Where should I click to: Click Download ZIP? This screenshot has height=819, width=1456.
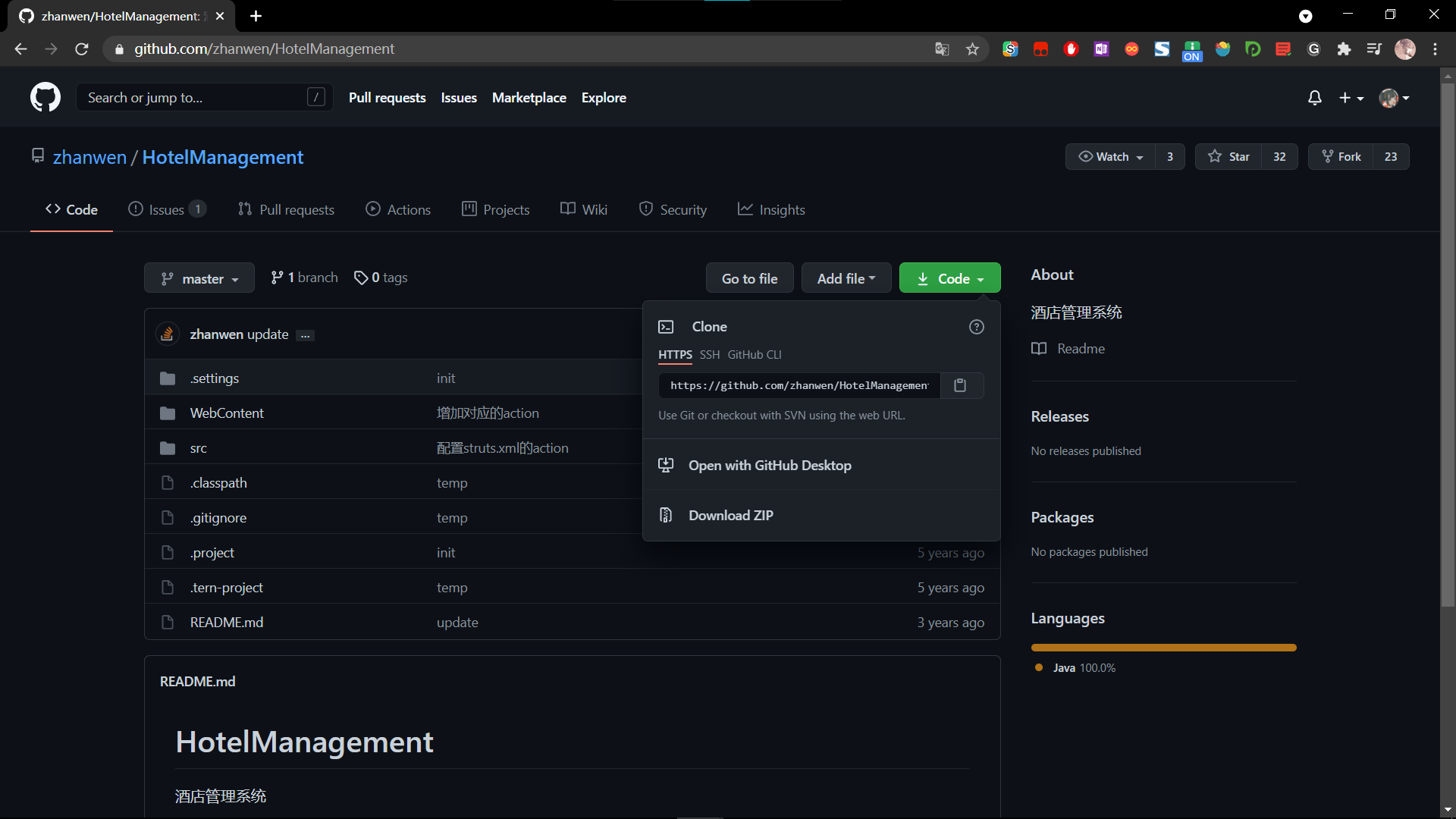[x=729, y=515]
